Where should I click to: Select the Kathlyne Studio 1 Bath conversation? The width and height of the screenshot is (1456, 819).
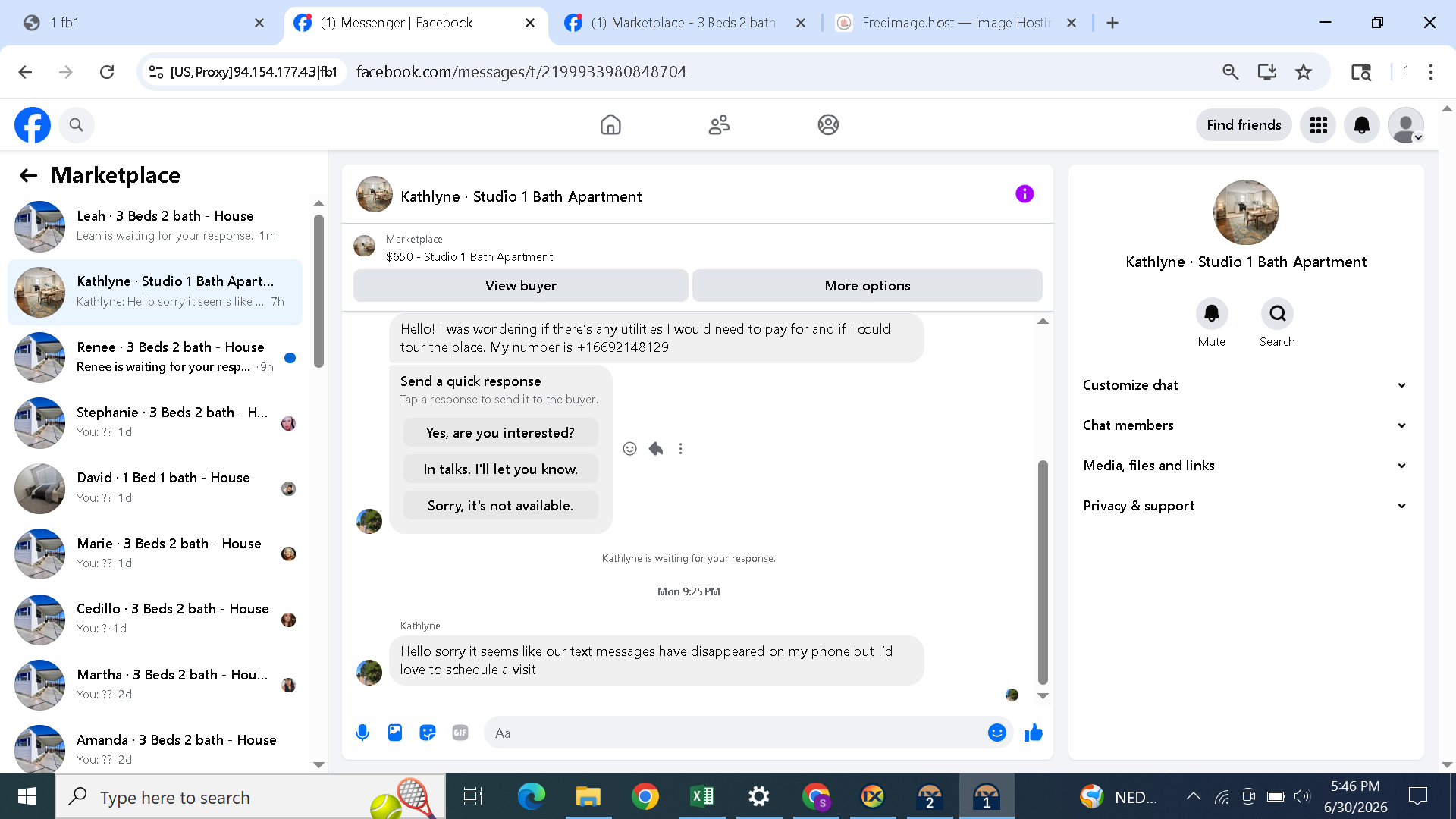[155, 292]
